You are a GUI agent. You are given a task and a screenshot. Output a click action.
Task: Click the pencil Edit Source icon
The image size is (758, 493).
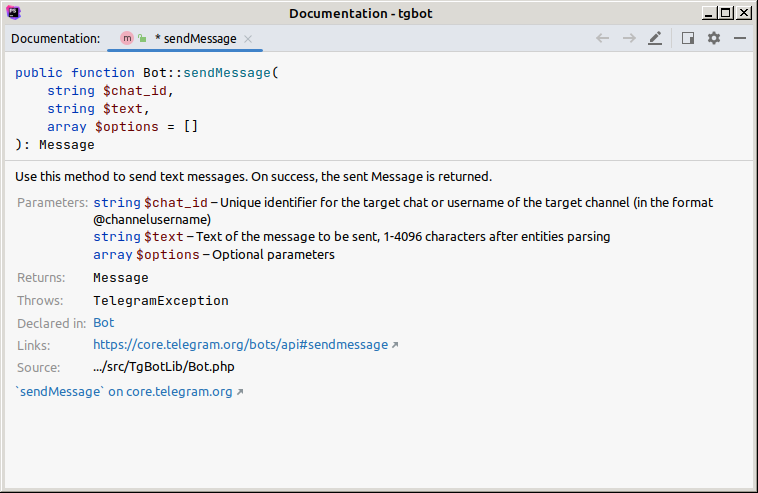coord(655,38)
